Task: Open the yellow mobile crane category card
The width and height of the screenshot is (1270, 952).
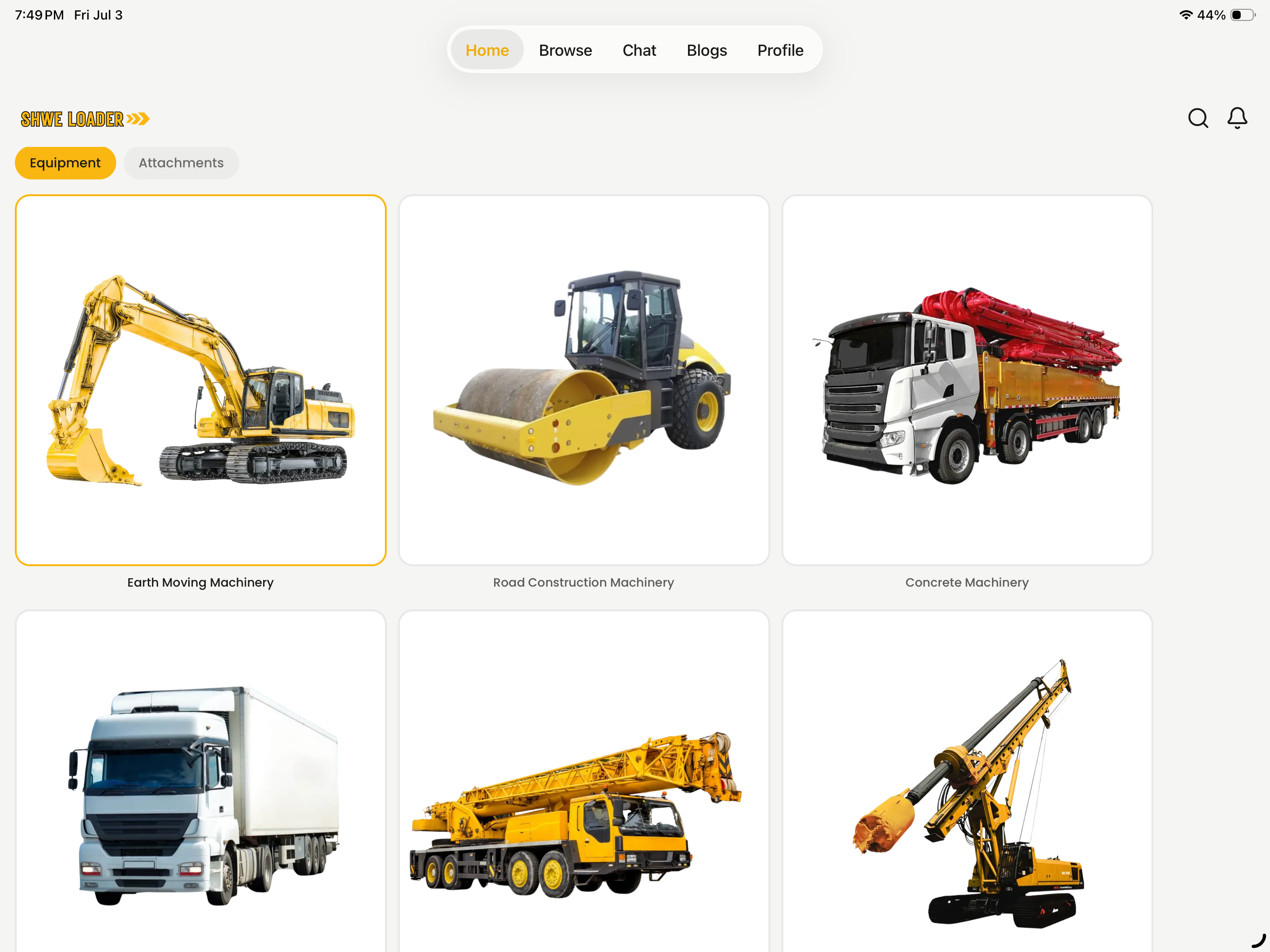Action: (584, 781)
